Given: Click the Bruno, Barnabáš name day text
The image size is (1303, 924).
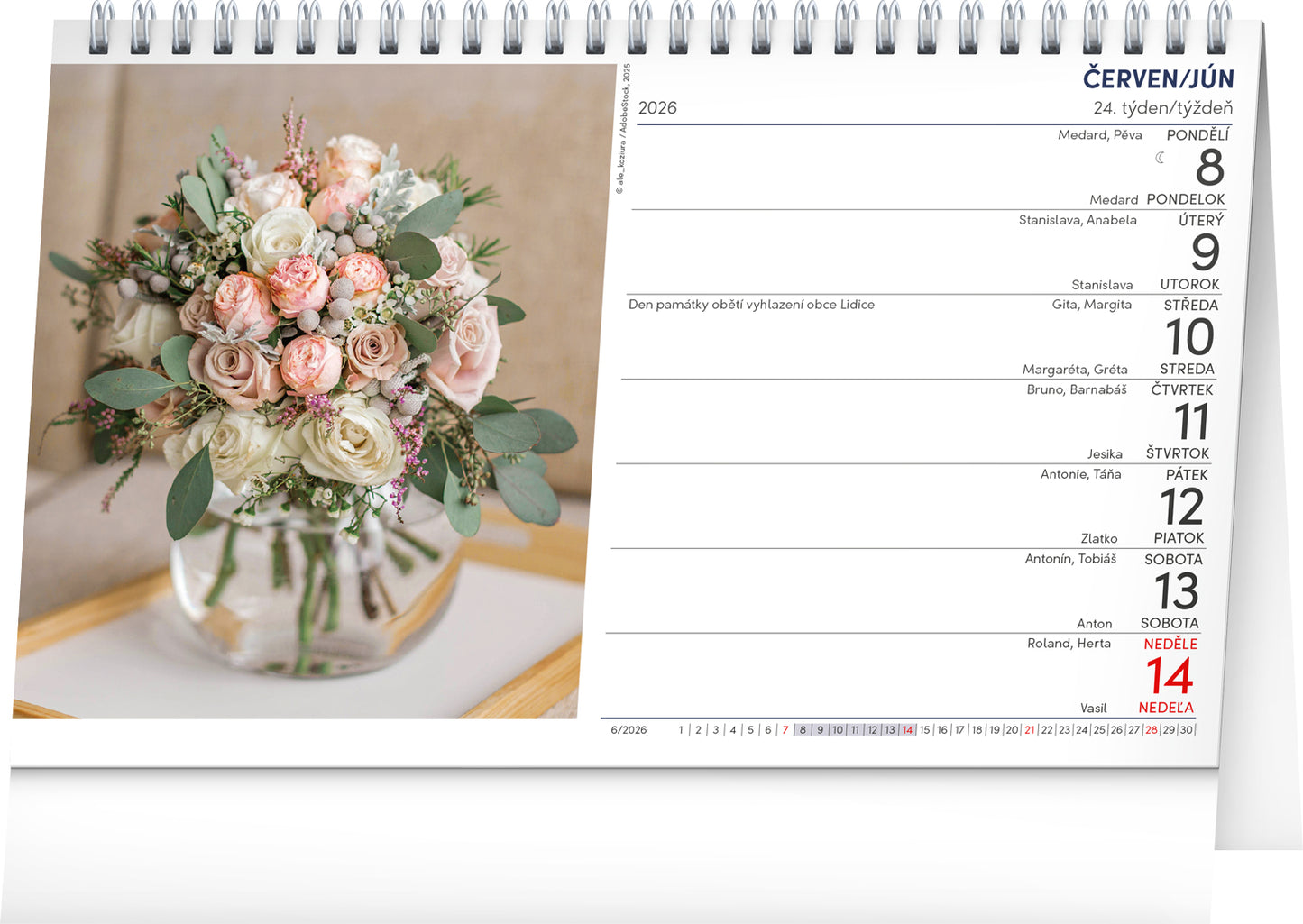Looking at the screenshot, I should coord(1076,389).
